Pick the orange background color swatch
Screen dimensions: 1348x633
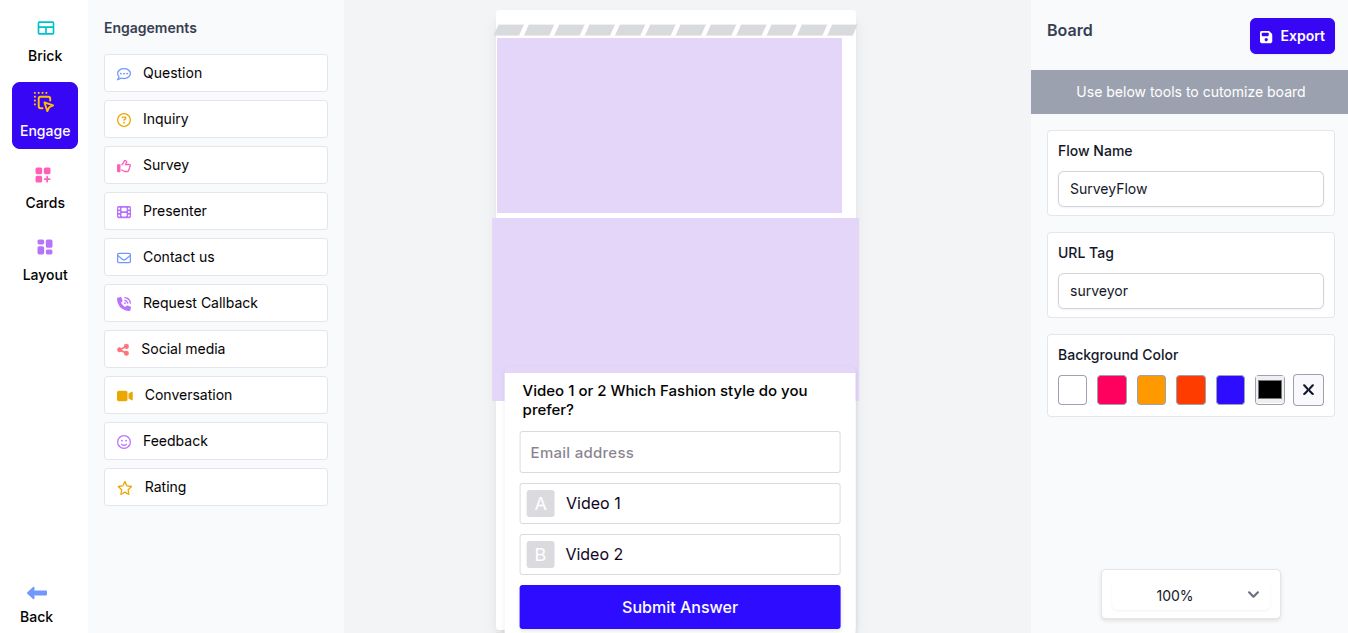coord(1151,390)
